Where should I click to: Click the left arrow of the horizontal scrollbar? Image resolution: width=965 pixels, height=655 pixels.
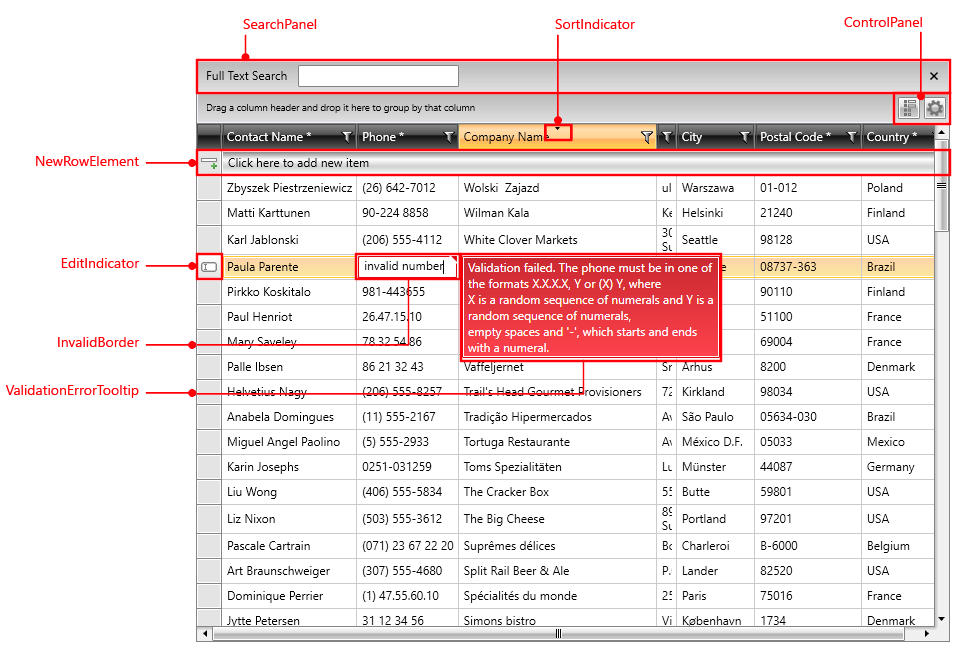coord(205,634)
